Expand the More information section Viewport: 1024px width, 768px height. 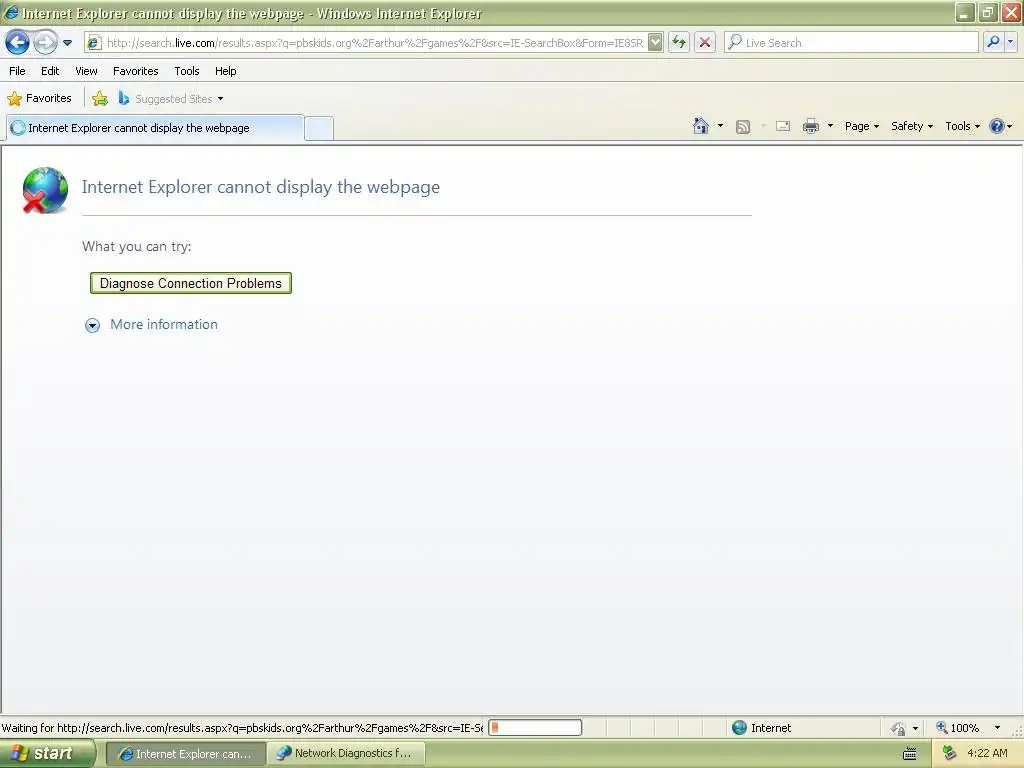click(93, 325)
